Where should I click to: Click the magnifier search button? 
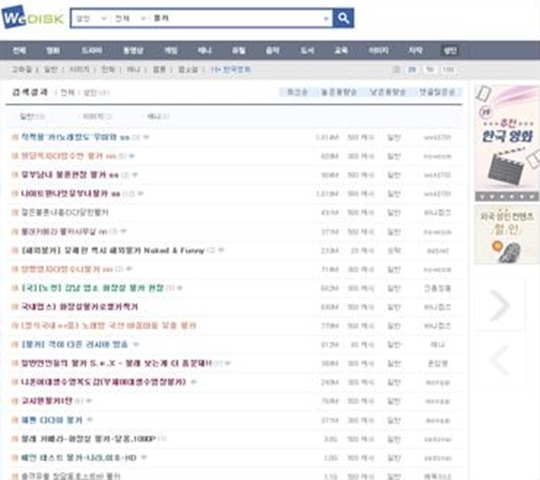[343, 18]
